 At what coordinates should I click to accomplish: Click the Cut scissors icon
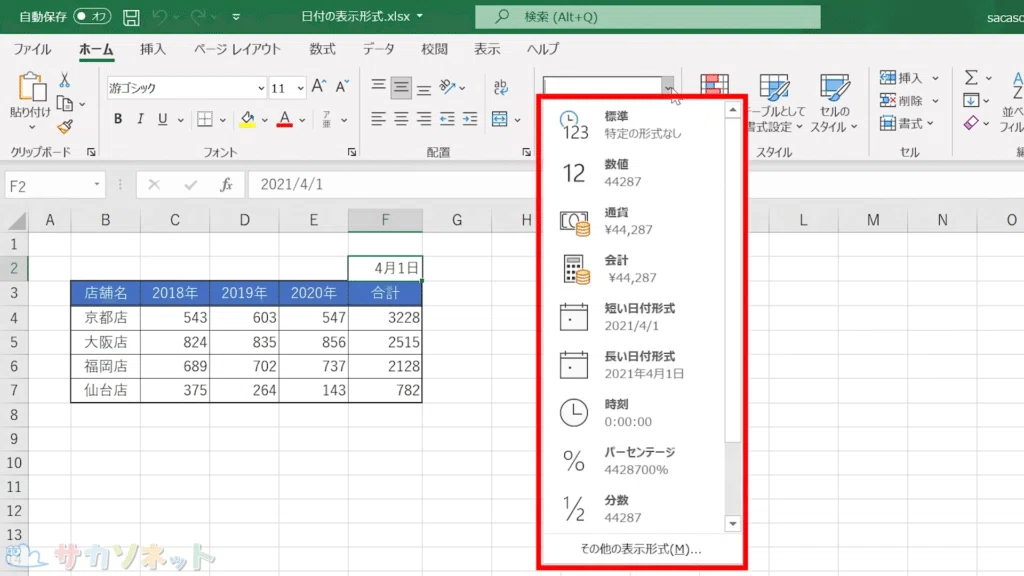click(64, 80)
